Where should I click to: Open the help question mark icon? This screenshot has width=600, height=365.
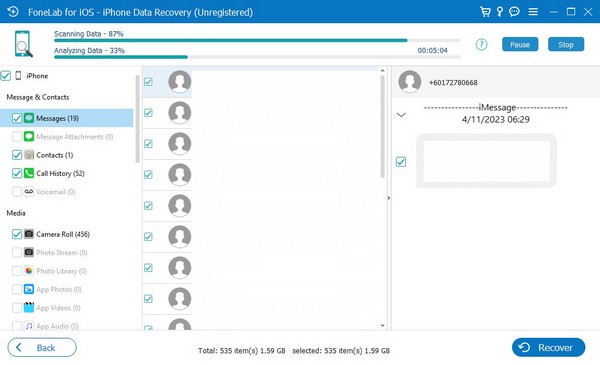tap(481, 44)
